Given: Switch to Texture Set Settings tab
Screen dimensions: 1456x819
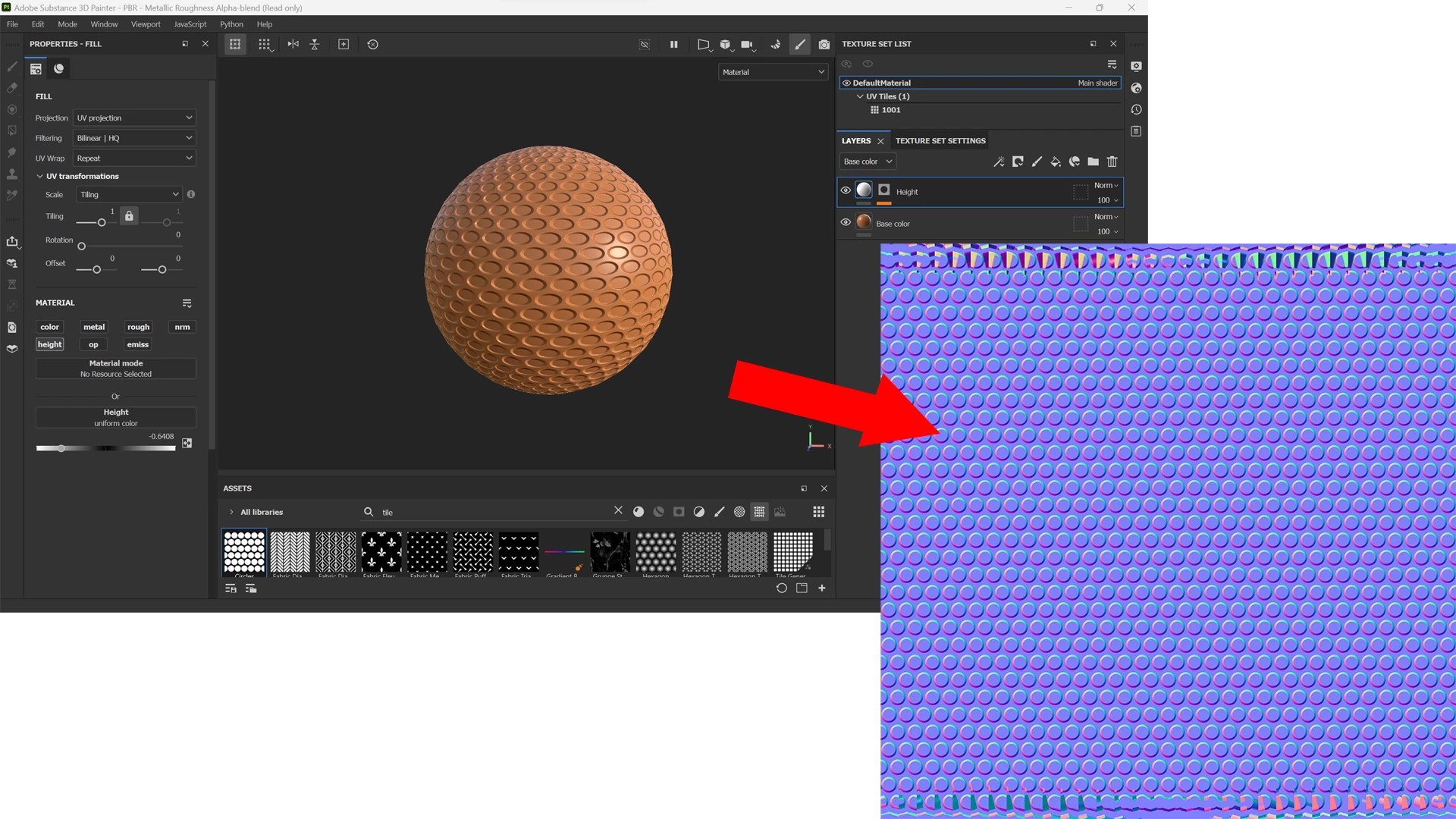Looking at the screenshot, I should [x=940, y=141].
